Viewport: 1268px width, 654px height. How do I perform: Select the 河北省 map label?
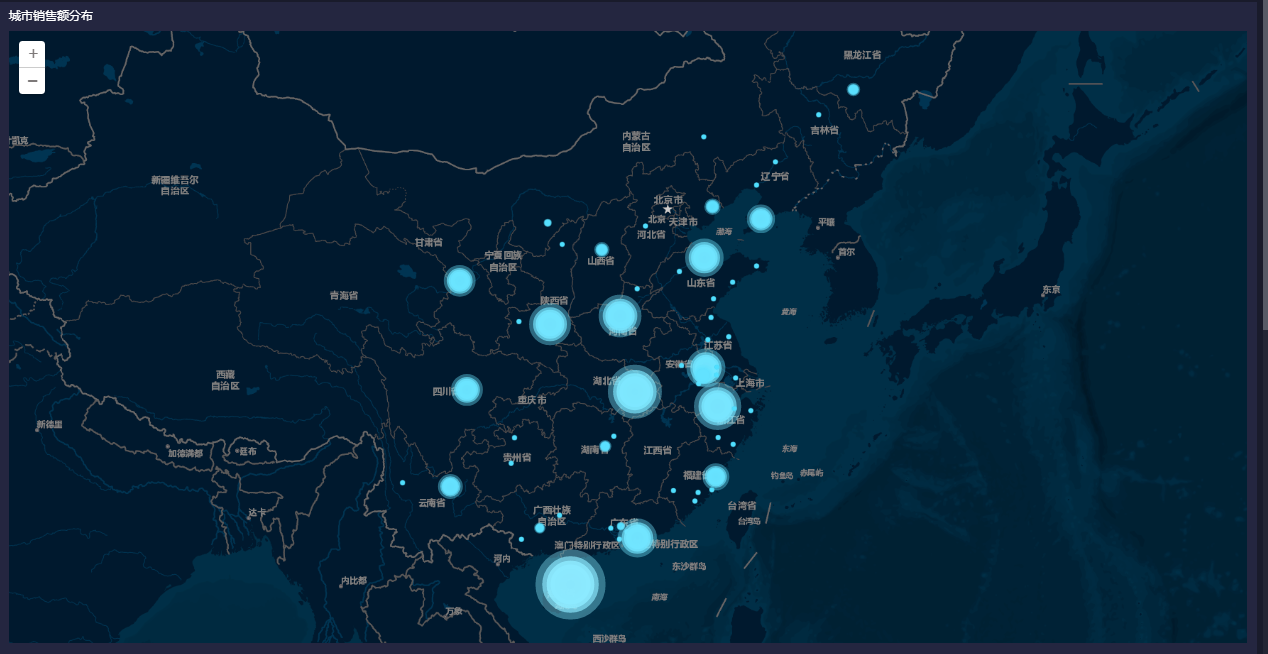pos(651,235)
